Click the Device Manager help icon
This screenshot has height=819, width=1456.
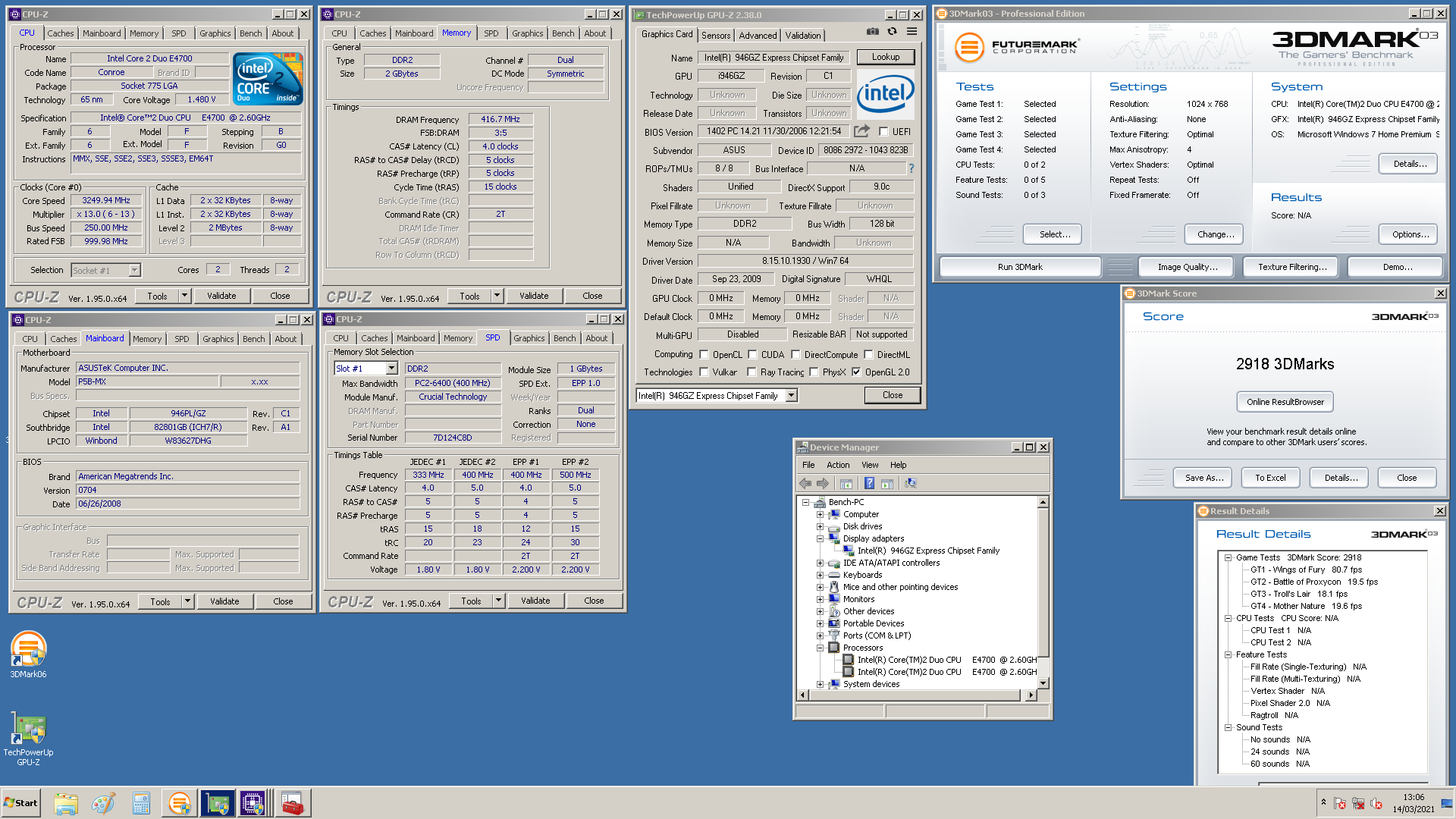click(x=869, y=483)
